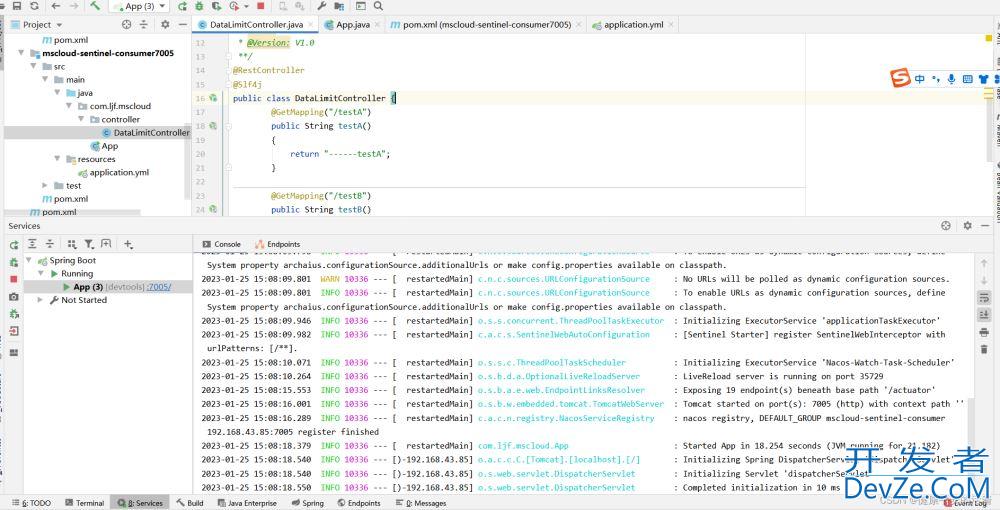Image resolution: width=1000 pixels, height=510 pixels.
Task: Open the profiler run options dropdown arrow
Action: [x=246, y=6]
